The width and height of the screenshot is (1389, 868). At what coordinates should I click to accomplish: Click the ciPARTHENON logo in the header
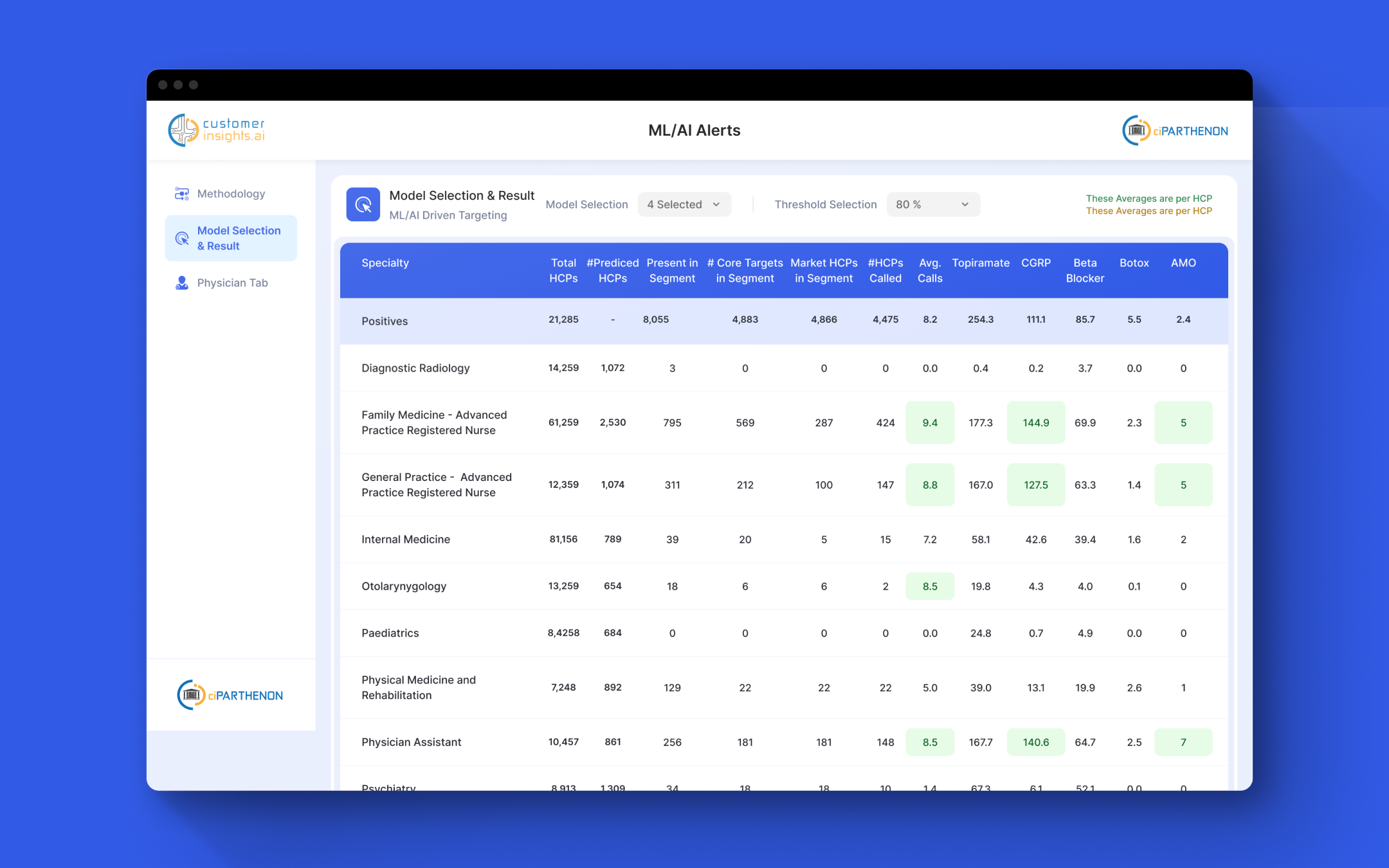tap(1175, 131)
